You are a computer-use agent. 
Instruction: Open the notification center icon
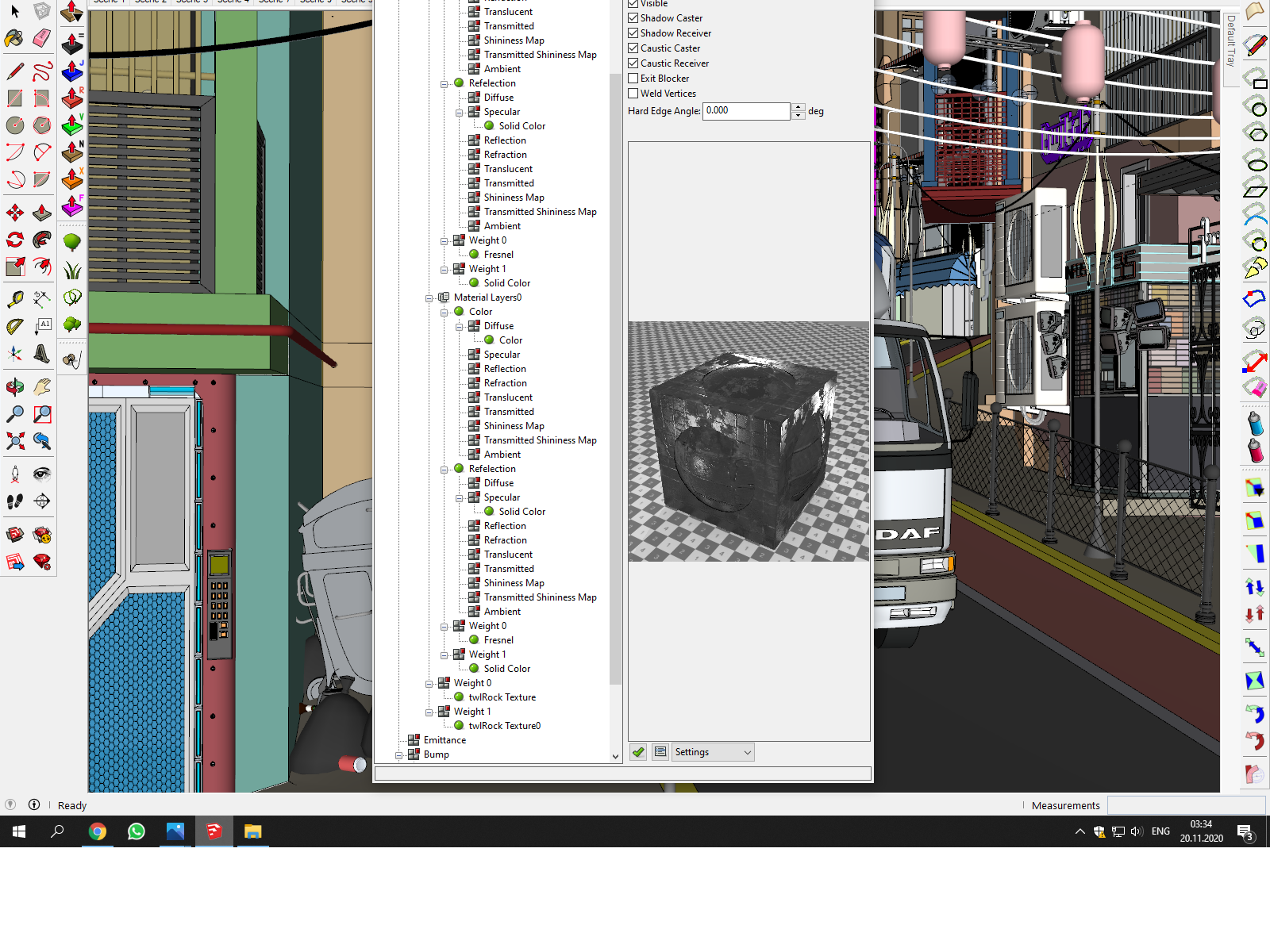[1245, 831]
